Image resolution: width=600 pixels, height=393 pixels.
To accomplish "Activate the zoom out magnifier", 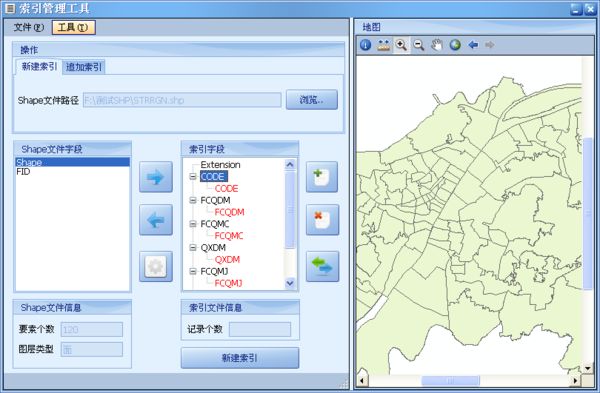I will pos(419,45).
